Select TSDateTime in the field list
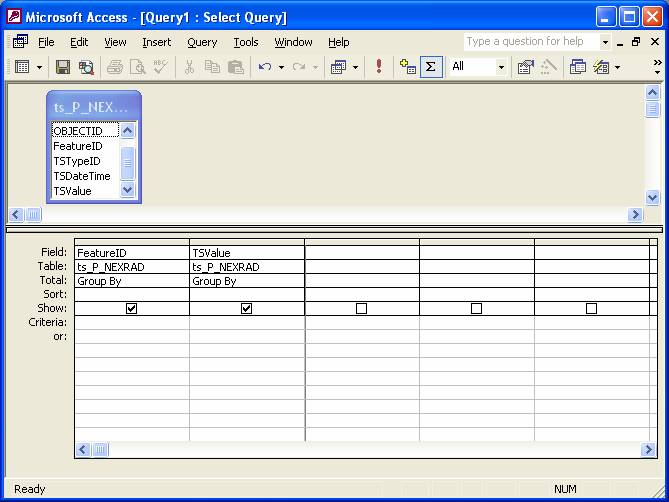This screenshot has width=669, height=502. point(85,176)
